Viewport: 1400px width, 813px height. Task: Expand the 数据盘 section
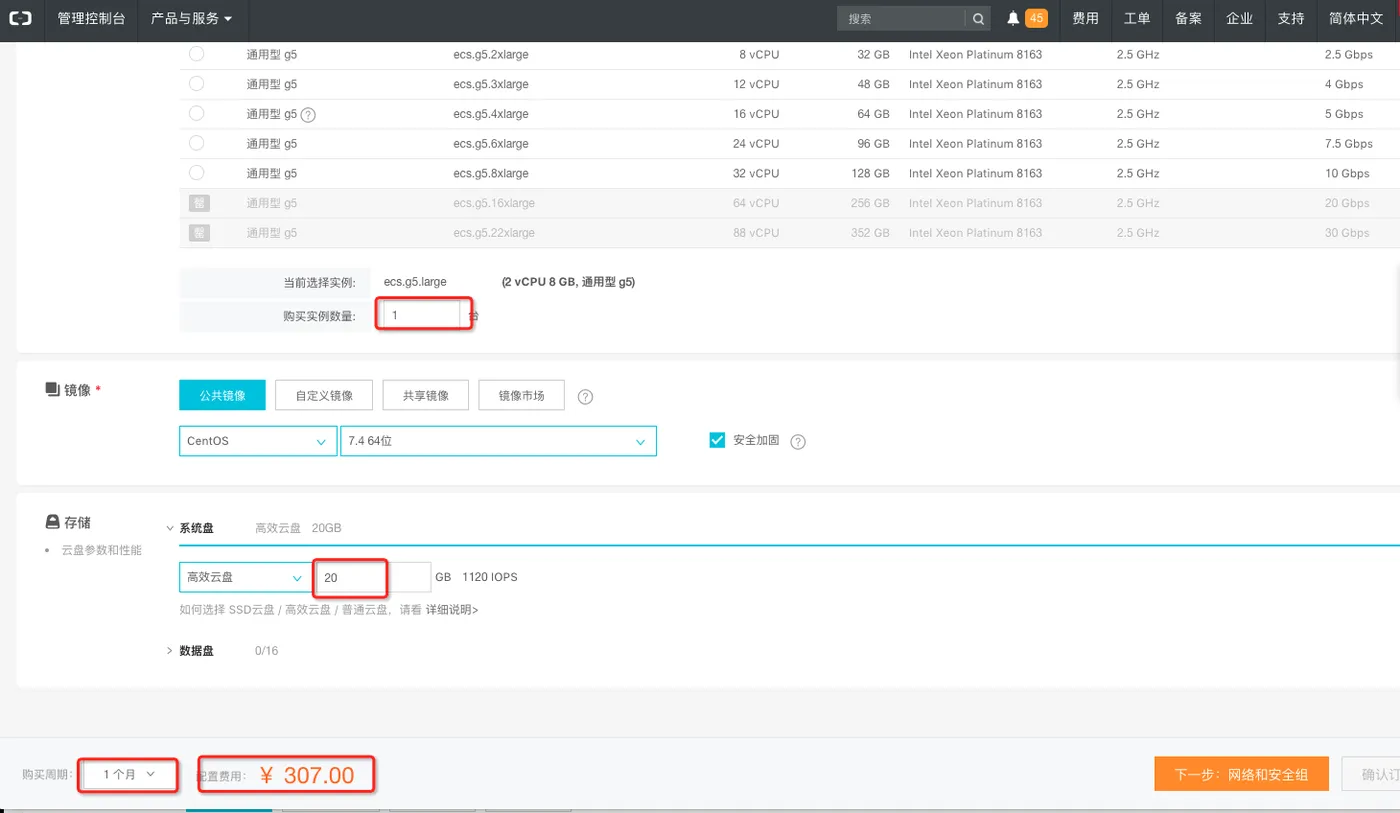pos(170,651)
